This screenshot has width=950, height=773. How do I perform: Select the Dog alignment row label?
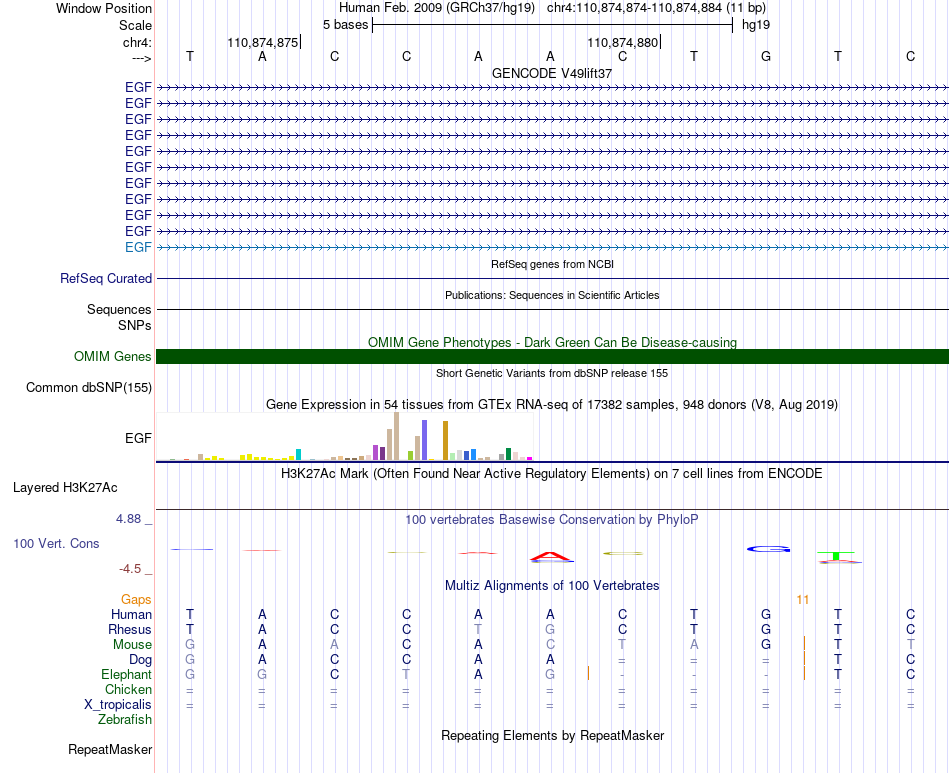coord(140,660)
